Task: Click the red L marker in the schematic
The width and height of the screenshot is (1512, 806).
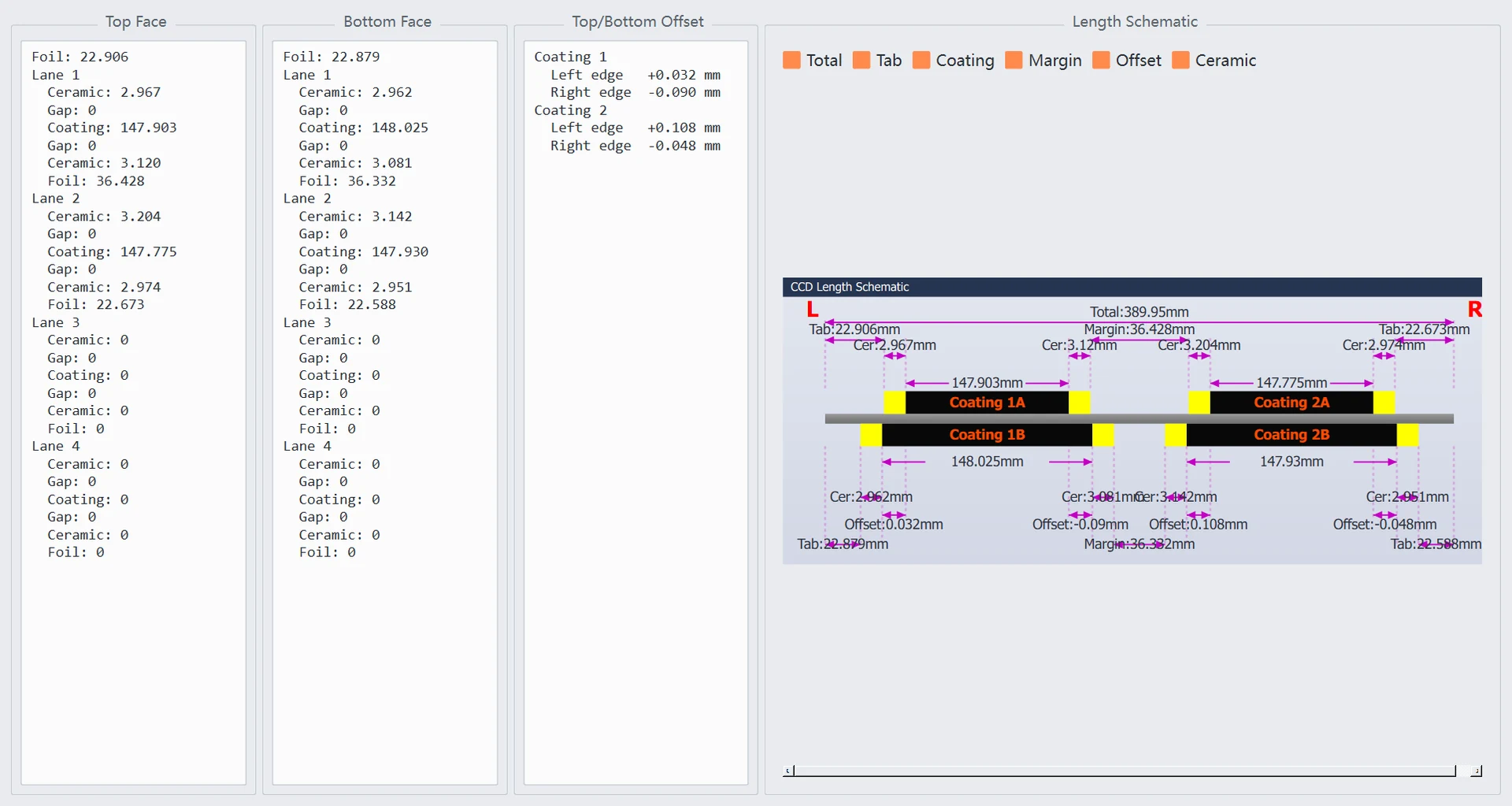Action: pyautogui.click(x=813, y=310)
